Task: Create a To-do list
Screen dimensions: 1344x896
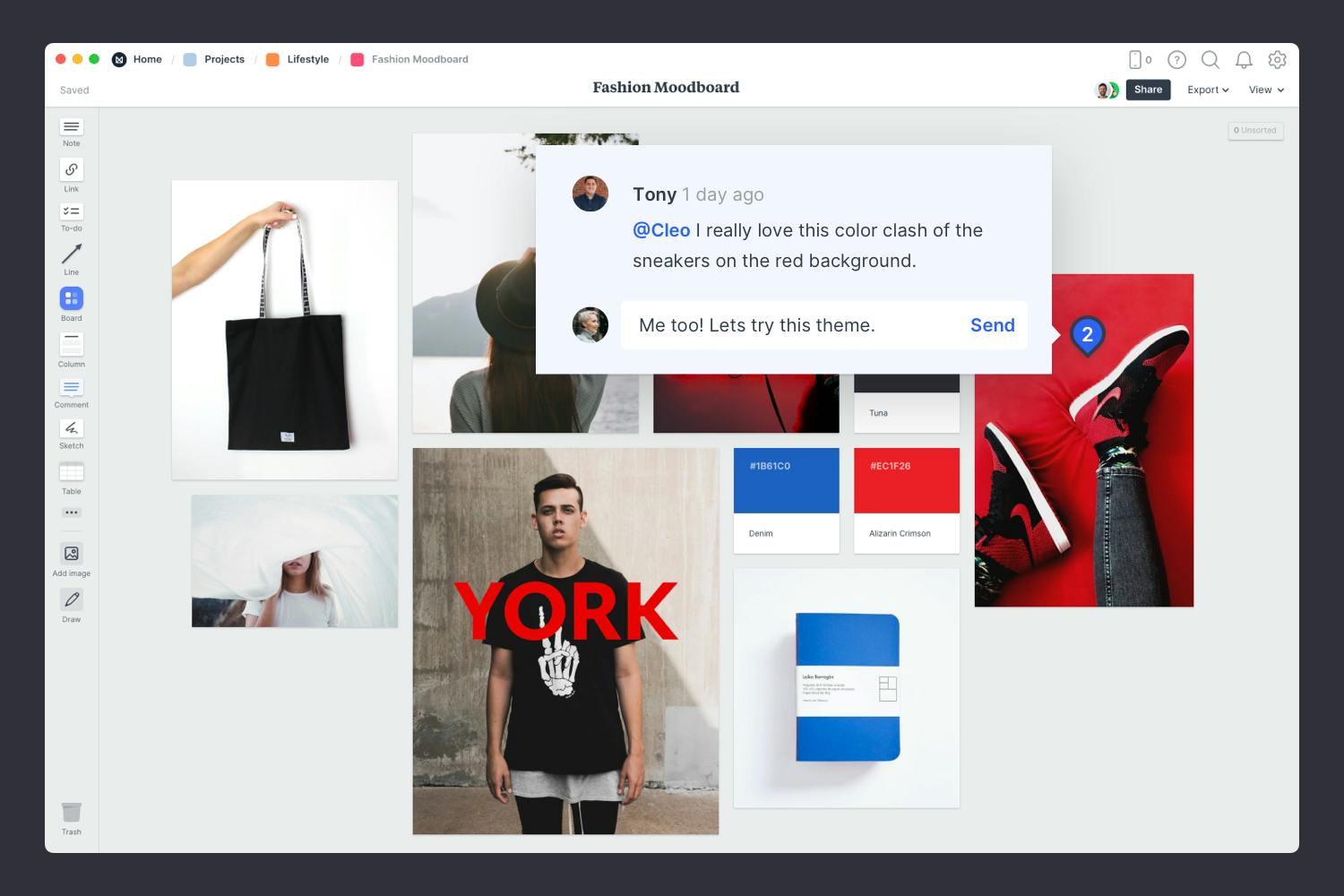Action: 71,212
